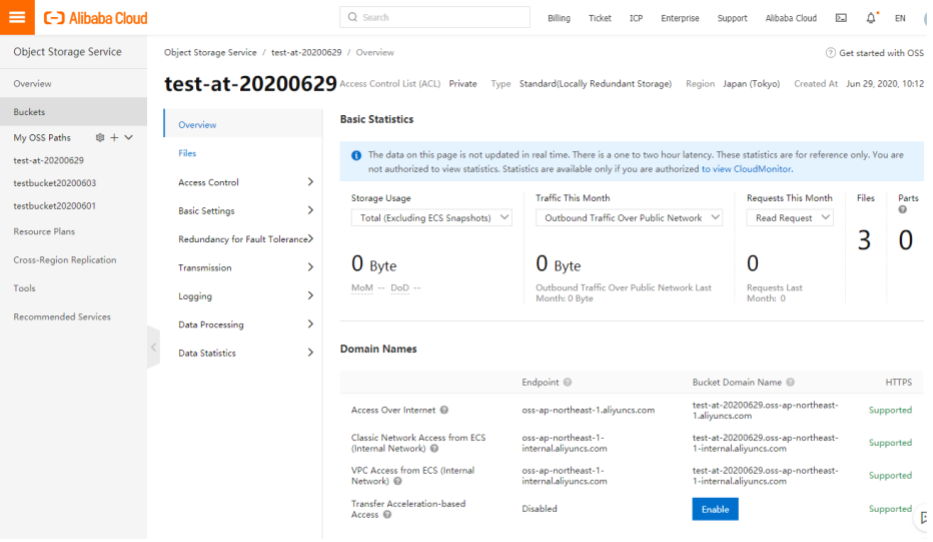Open Recommended Services in sidebar

tap(62, 317)
